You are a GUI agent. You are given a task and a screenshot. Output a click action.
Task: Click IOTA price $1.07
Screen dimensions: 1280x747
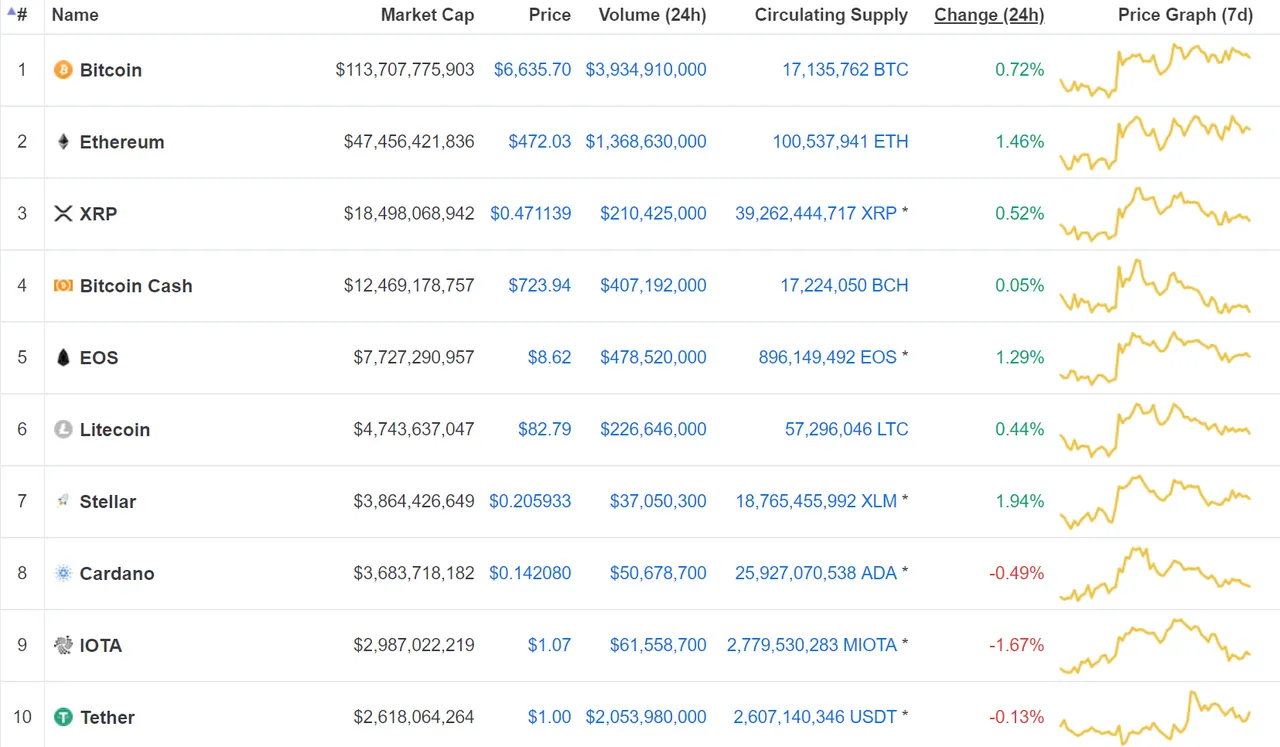(x=550, y=646)
